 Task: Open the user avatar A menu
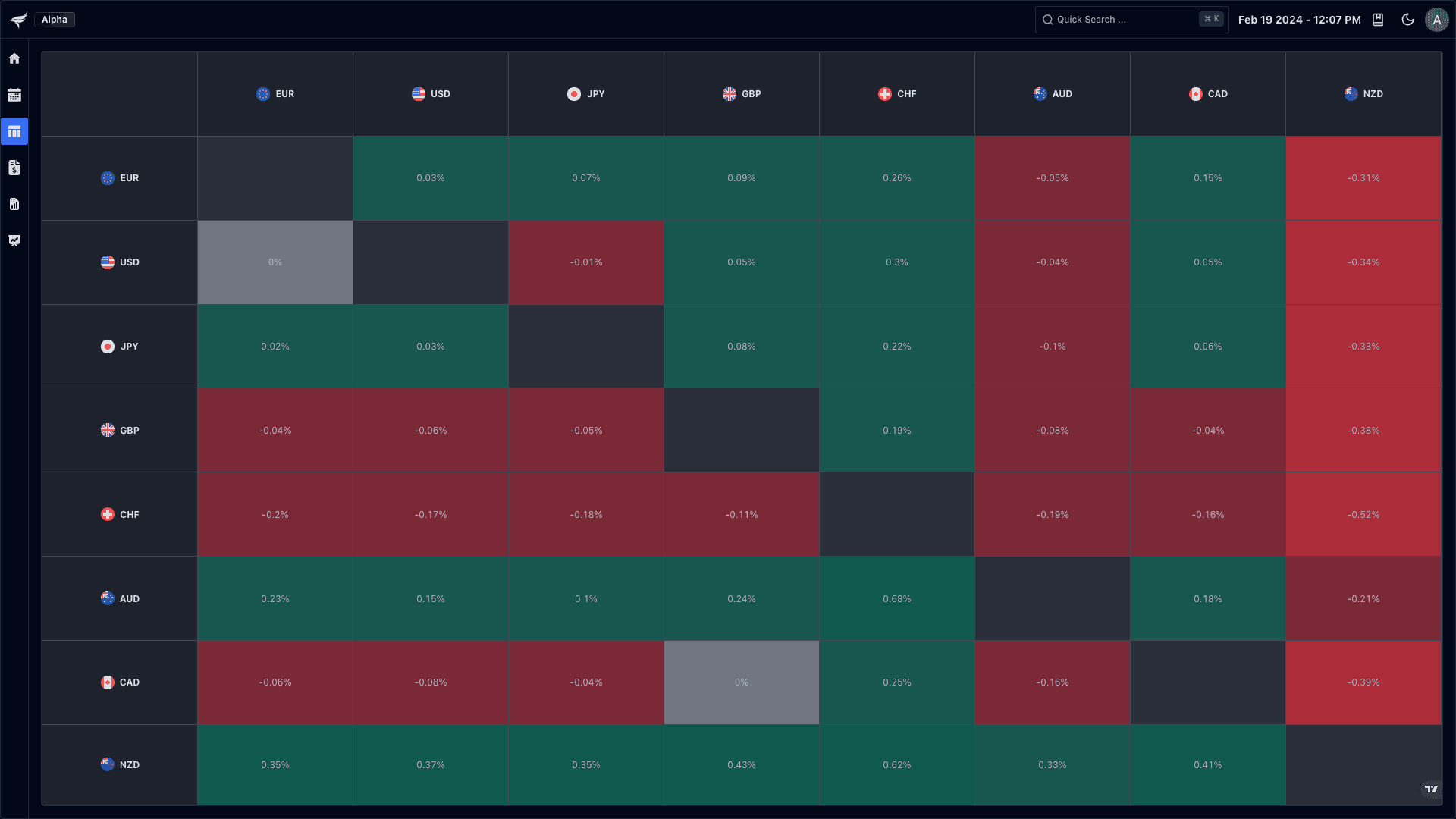(1436, 20)
